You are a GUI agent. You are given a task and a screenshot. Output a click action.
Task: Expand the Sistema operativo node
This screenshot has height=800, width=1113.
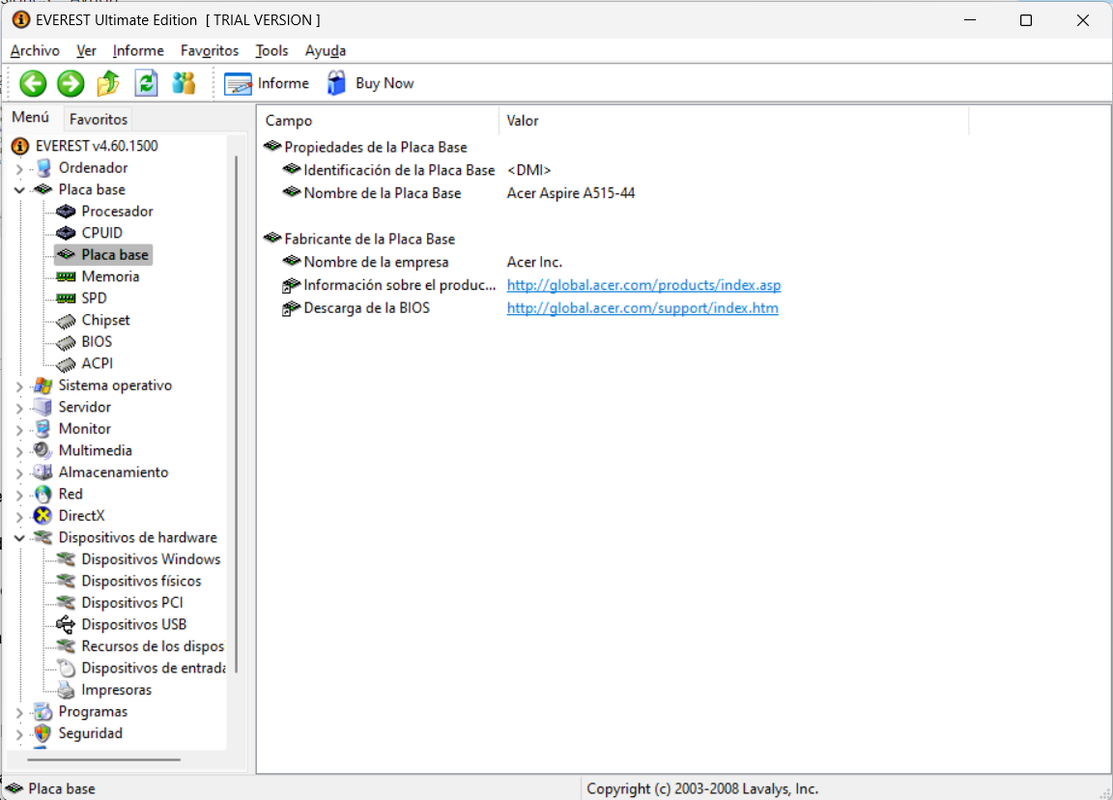coord(19,386)
